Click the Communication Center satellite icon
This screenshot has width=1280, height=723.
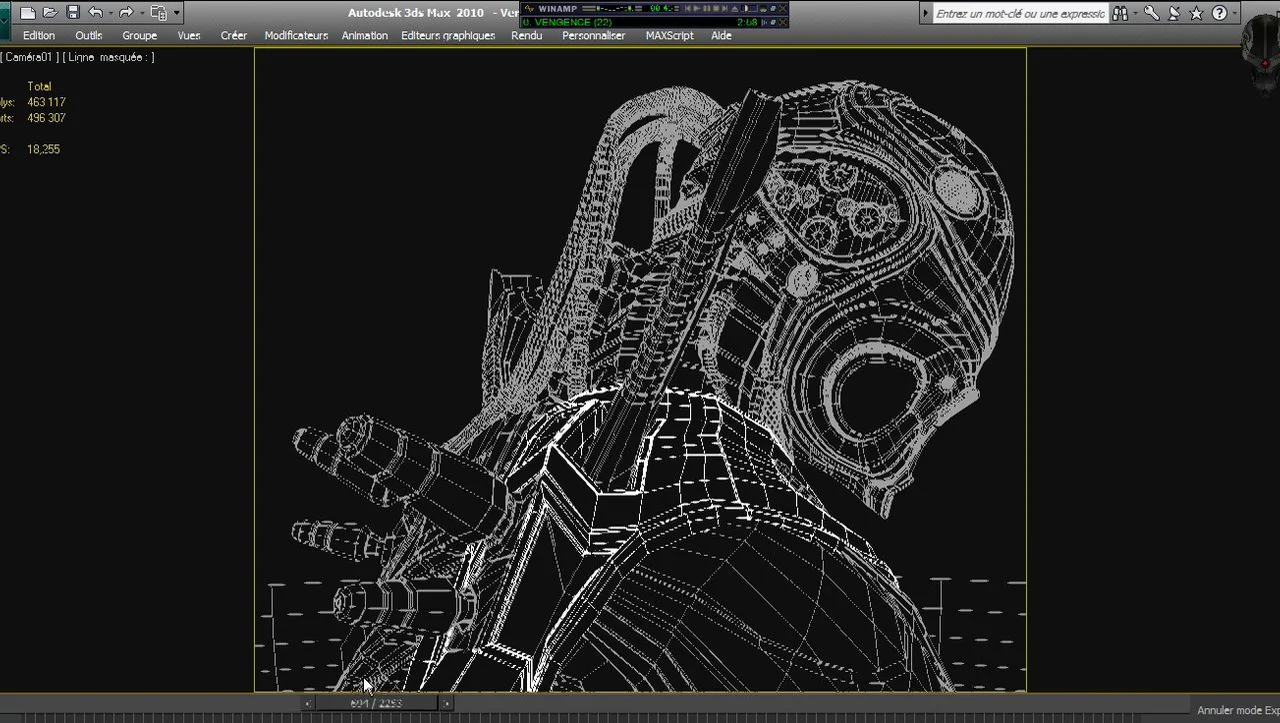1174,13
